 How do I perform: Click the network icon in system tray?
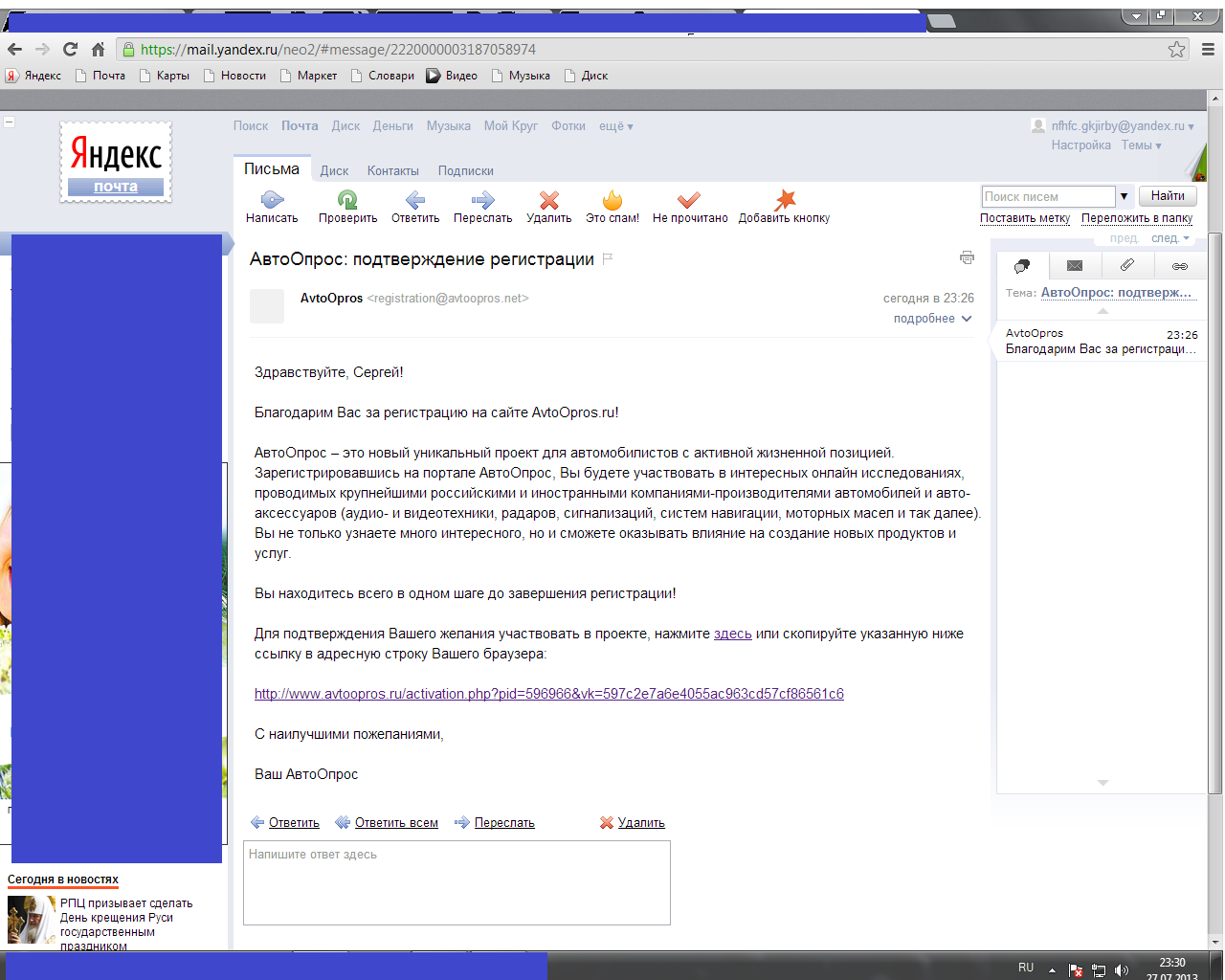(x=1099, y=969)
